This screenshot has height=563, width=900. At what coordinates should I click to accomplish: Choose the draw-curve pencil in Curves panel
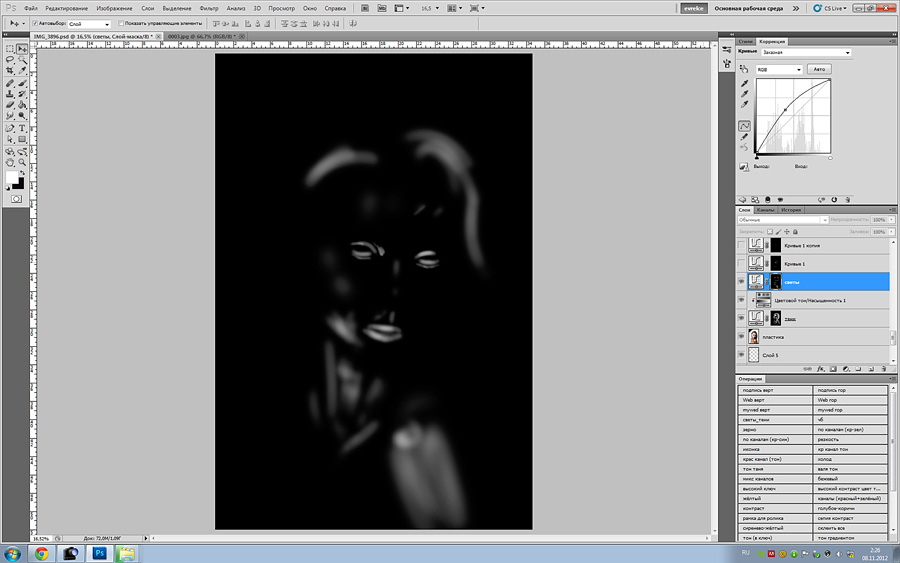point(744,137)
